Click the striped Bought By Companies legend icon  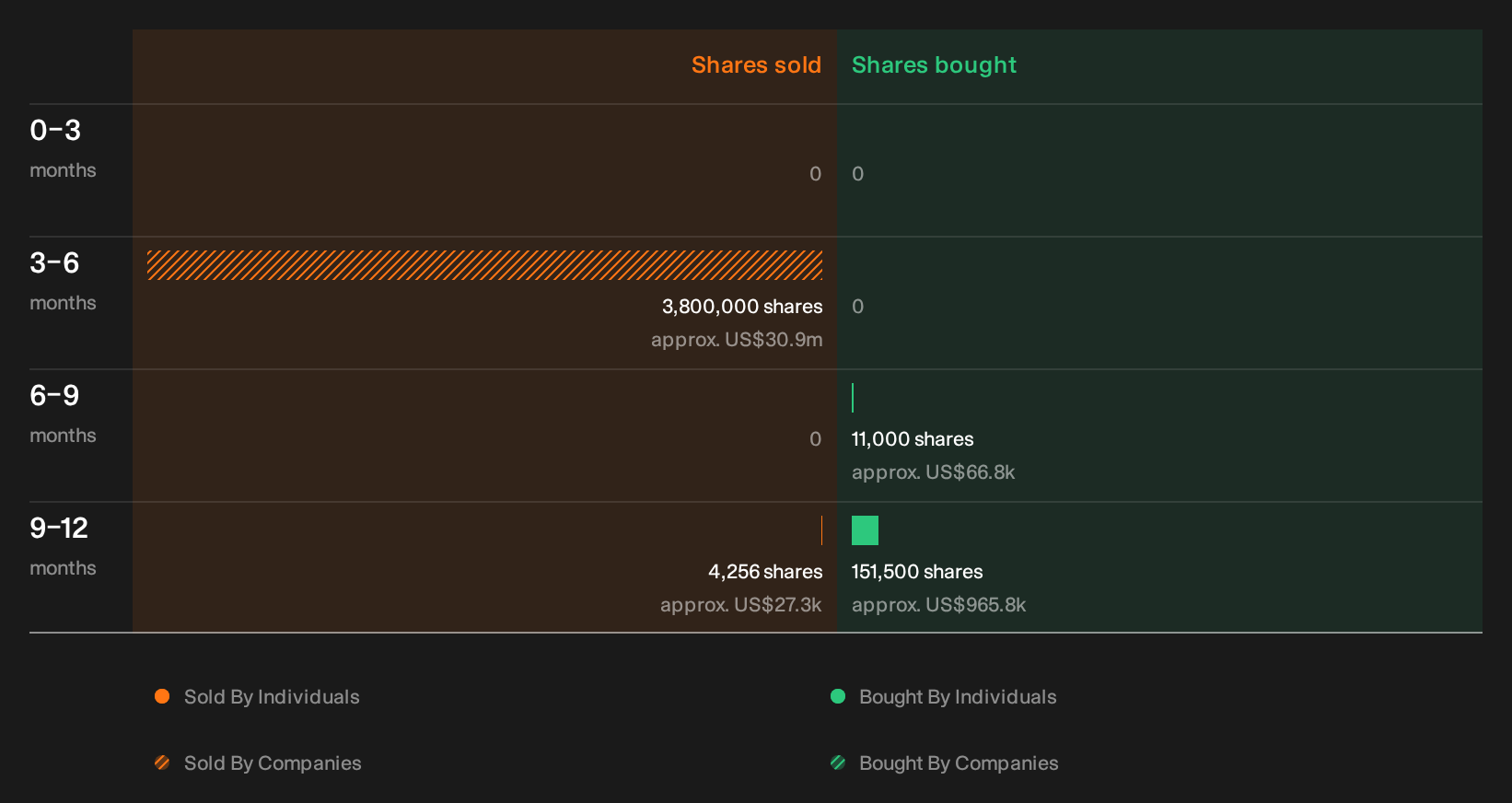tap(838, 762)
